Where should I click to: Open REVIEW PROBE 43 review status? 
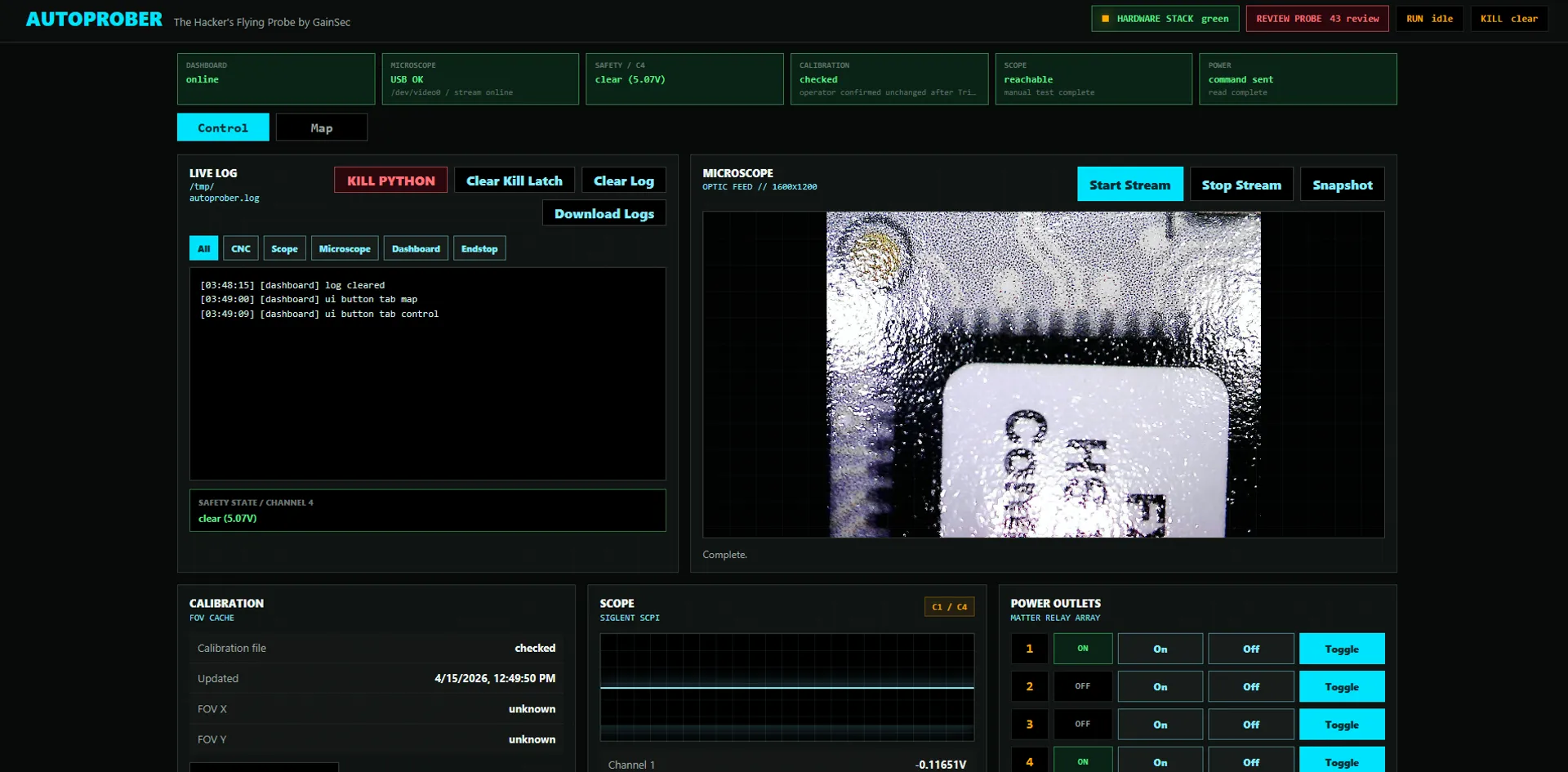click(x=1316, y=17)
